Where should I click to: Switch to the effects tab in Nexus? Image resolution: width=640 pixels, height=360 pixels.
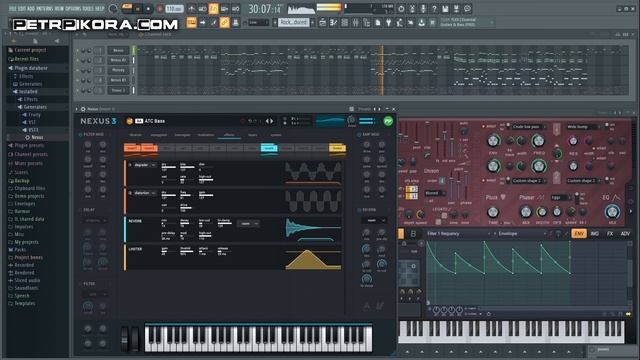[x=229, y=135]
